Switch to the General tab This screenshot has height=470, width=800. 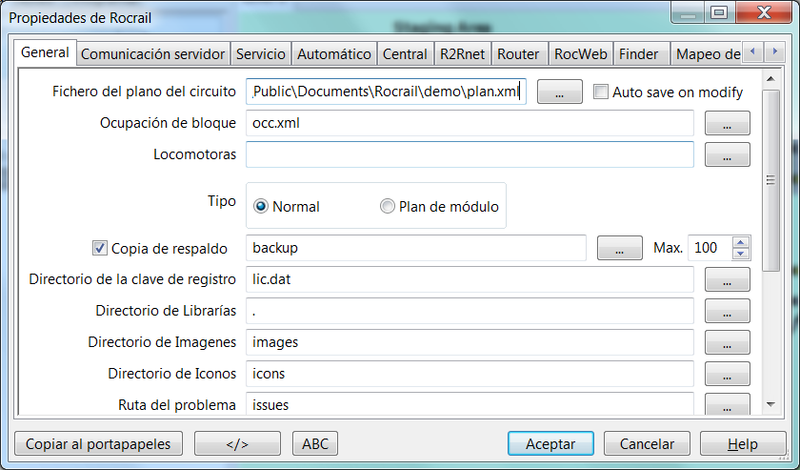45,53
